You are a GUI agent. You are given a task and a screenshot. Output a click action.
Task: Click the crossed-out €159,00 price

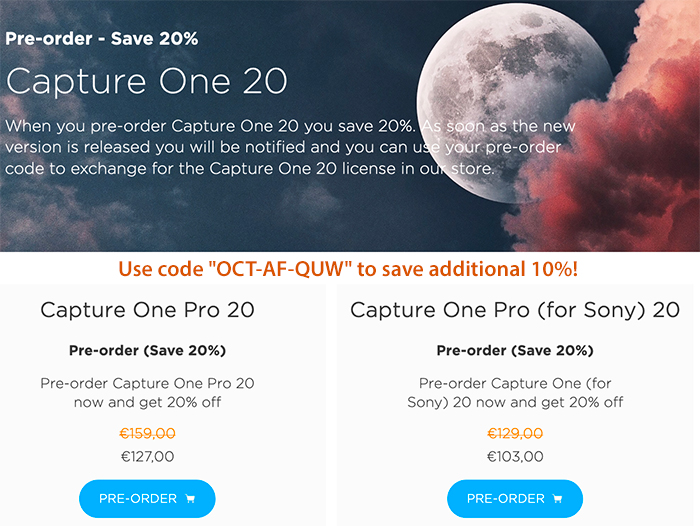point(147,433)
